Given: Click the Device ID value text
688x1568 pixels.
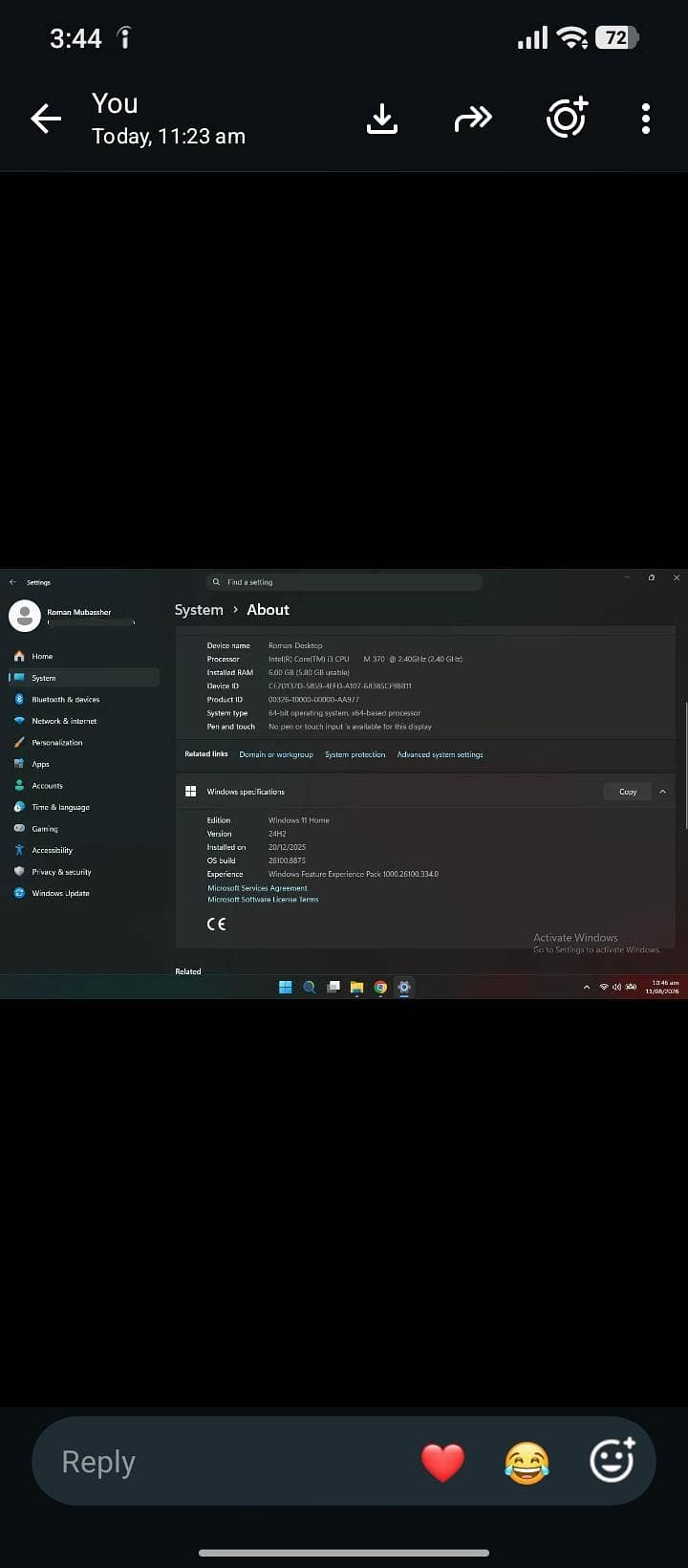Looking at the screenshot, I should tap(339, 686).
